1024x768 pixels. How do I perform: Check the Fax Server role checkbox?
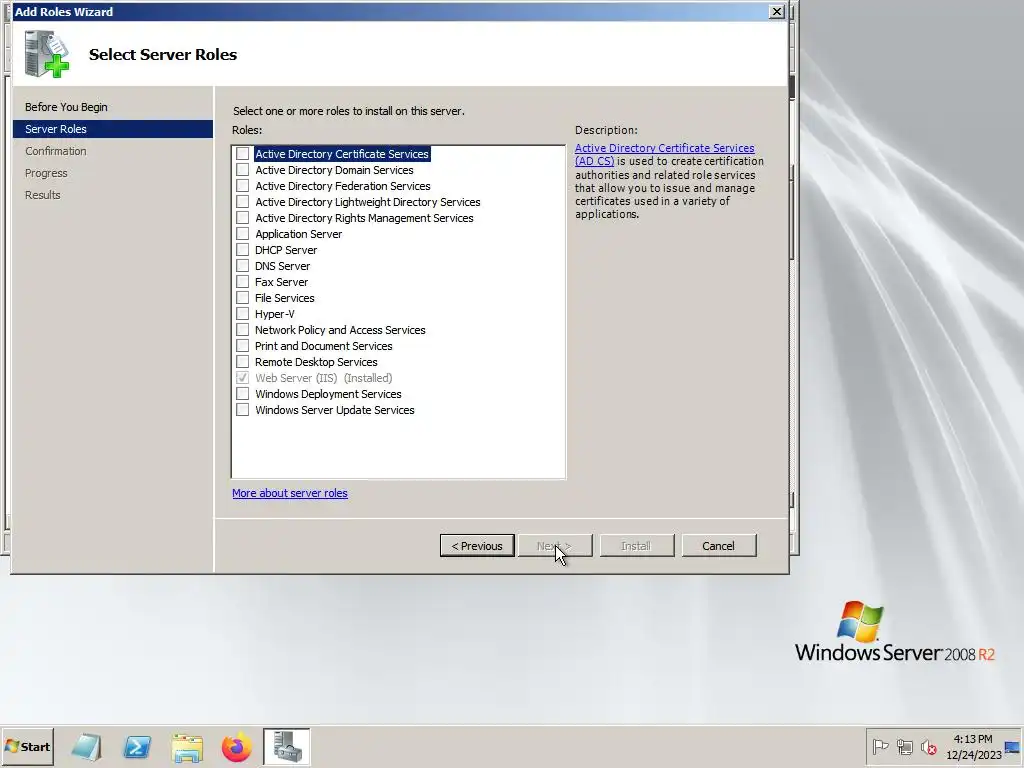click(x=242, y=281)
